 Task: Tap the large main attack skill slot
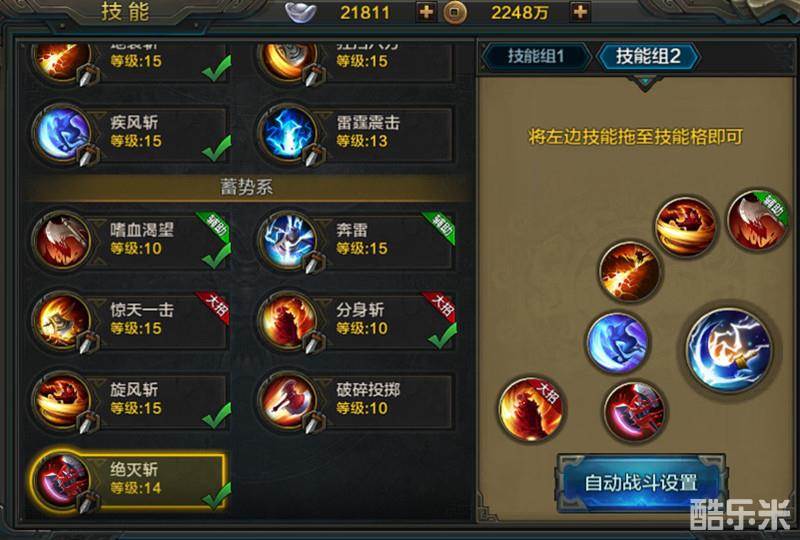729,350
